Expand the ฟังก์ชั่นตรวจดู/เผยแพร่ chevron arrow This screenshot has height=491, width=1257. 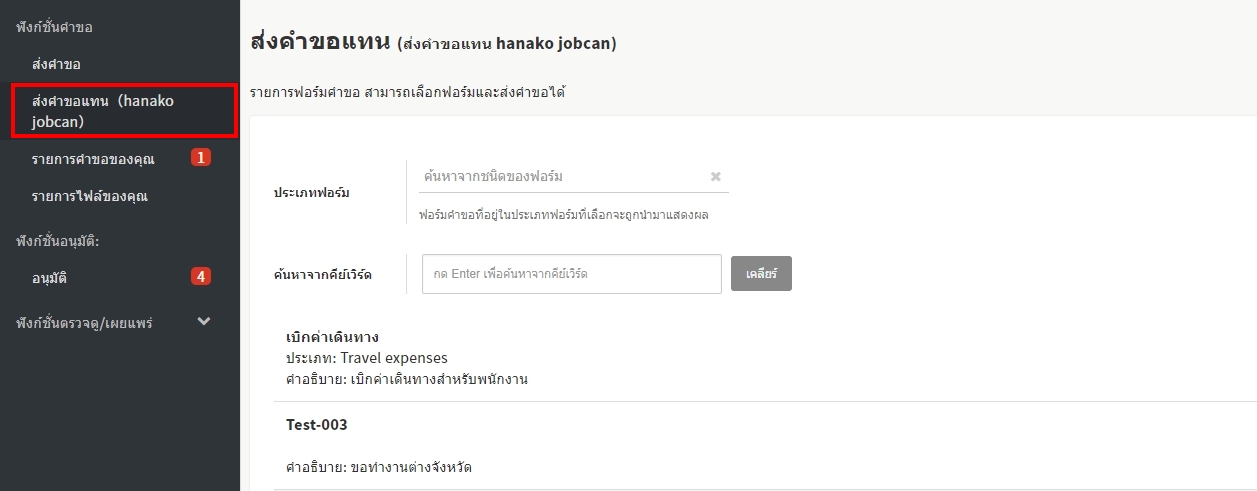[x=204, y=321]
